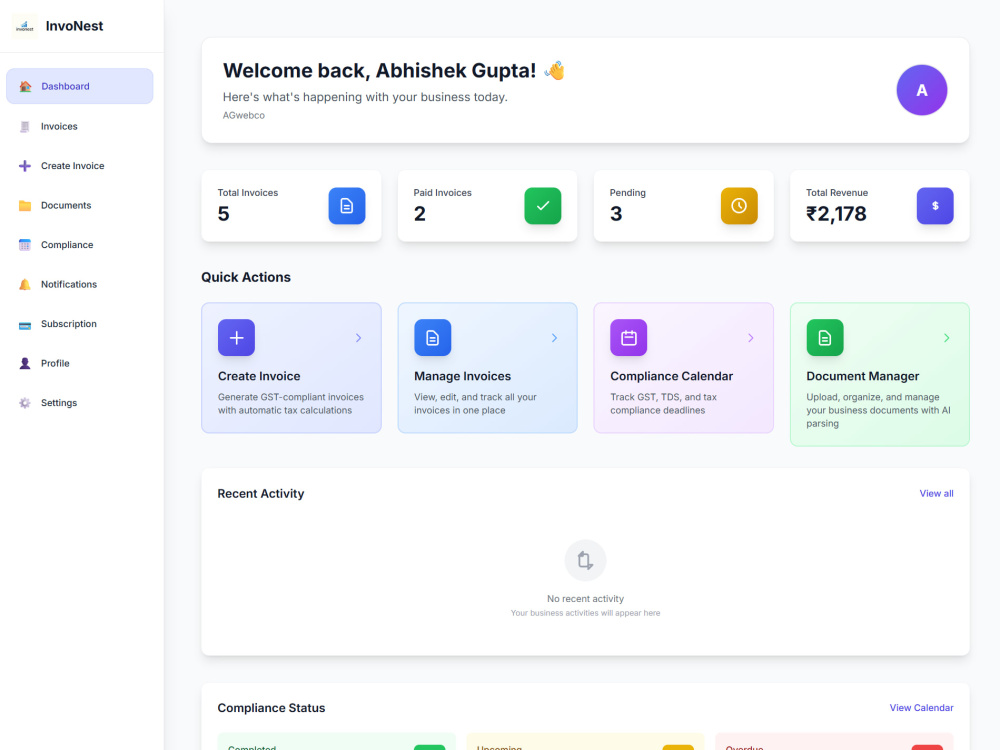Open Dashboard in the sidebar menu
Image resolution: width=1000 pixels, height=750 pixels.
click(x=80, y=86)
